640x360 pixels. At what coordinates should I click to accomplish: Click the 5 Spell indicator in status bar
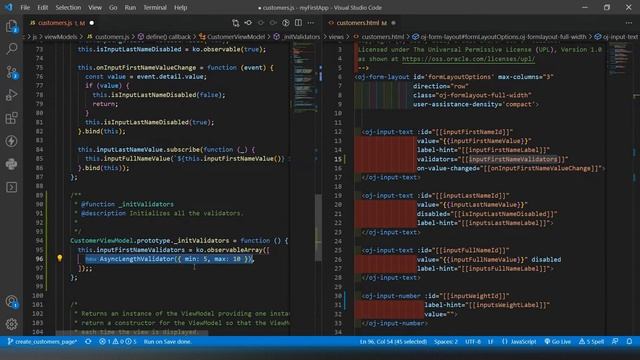pos(591,342)
